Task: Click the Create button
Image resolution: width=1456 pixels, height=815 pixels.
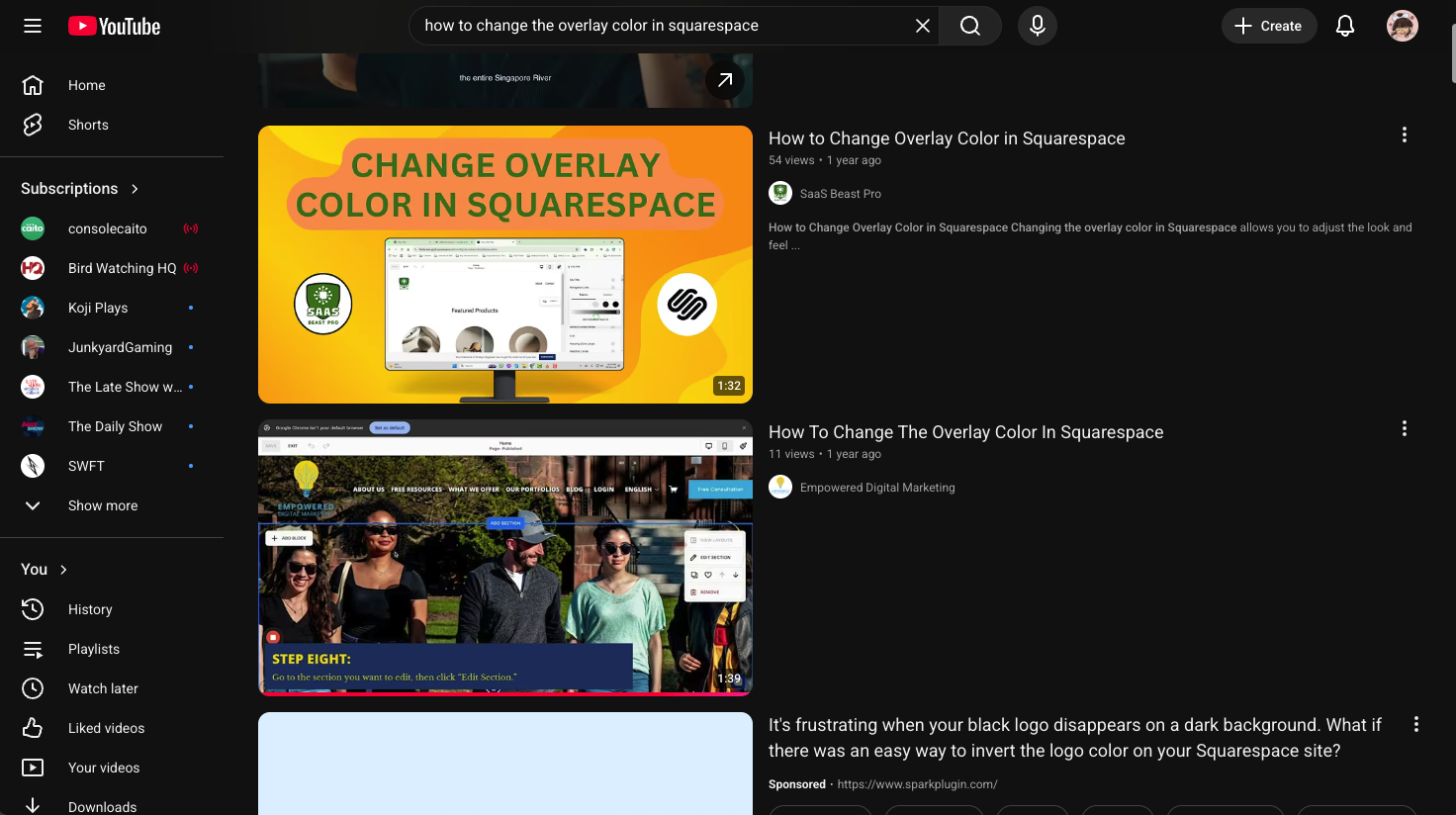Action: (x=1269, y=26)
